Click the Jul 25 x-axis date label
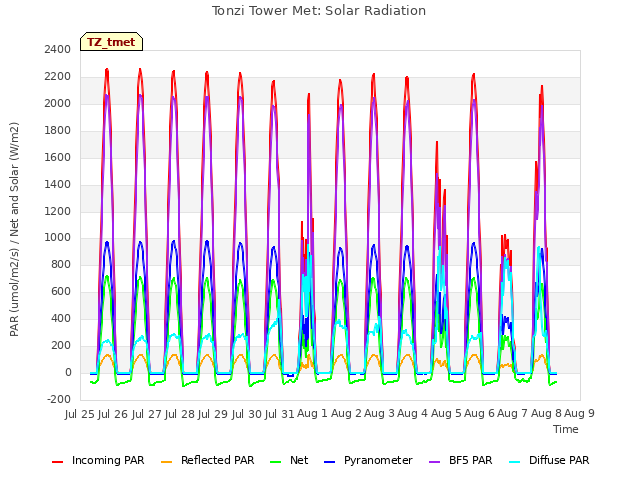 click(x=80, y=414)
